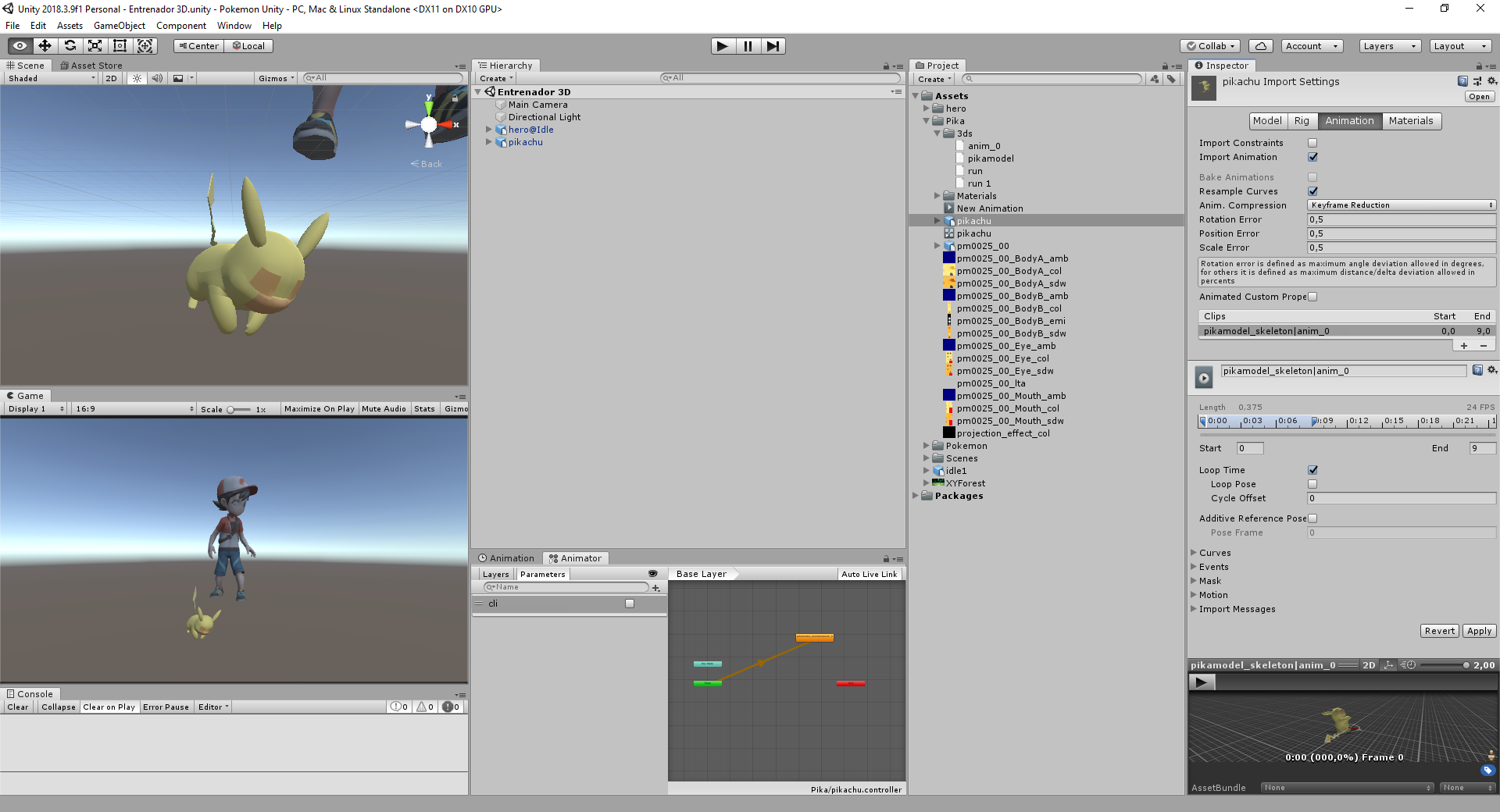This screenshot has width=1500, height=812.
Task: Click the Auto Live Link button in Animator
Action: 870,574
